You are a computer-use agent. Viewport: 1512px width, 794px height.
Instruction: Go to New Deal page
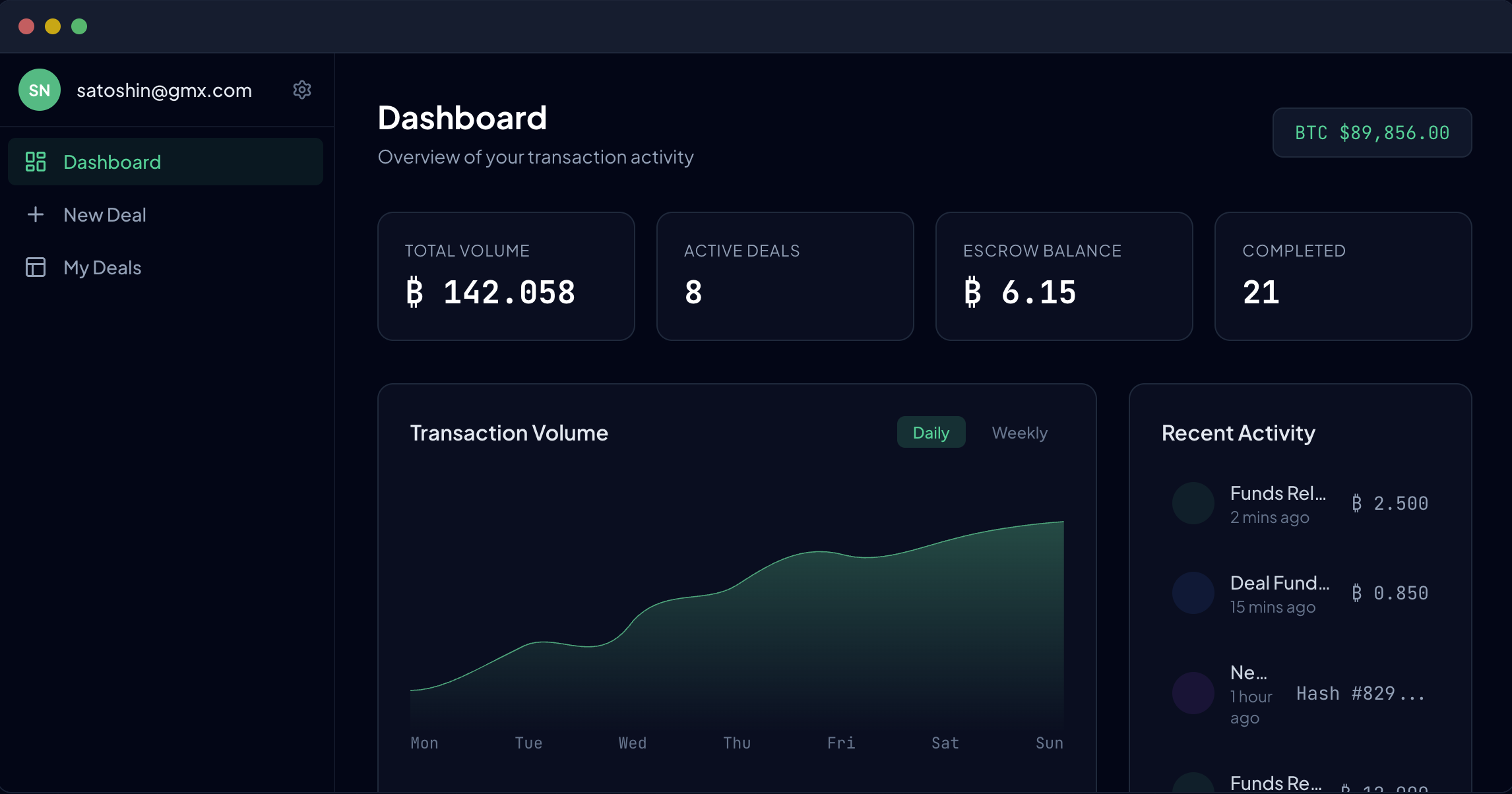[105, 214]
